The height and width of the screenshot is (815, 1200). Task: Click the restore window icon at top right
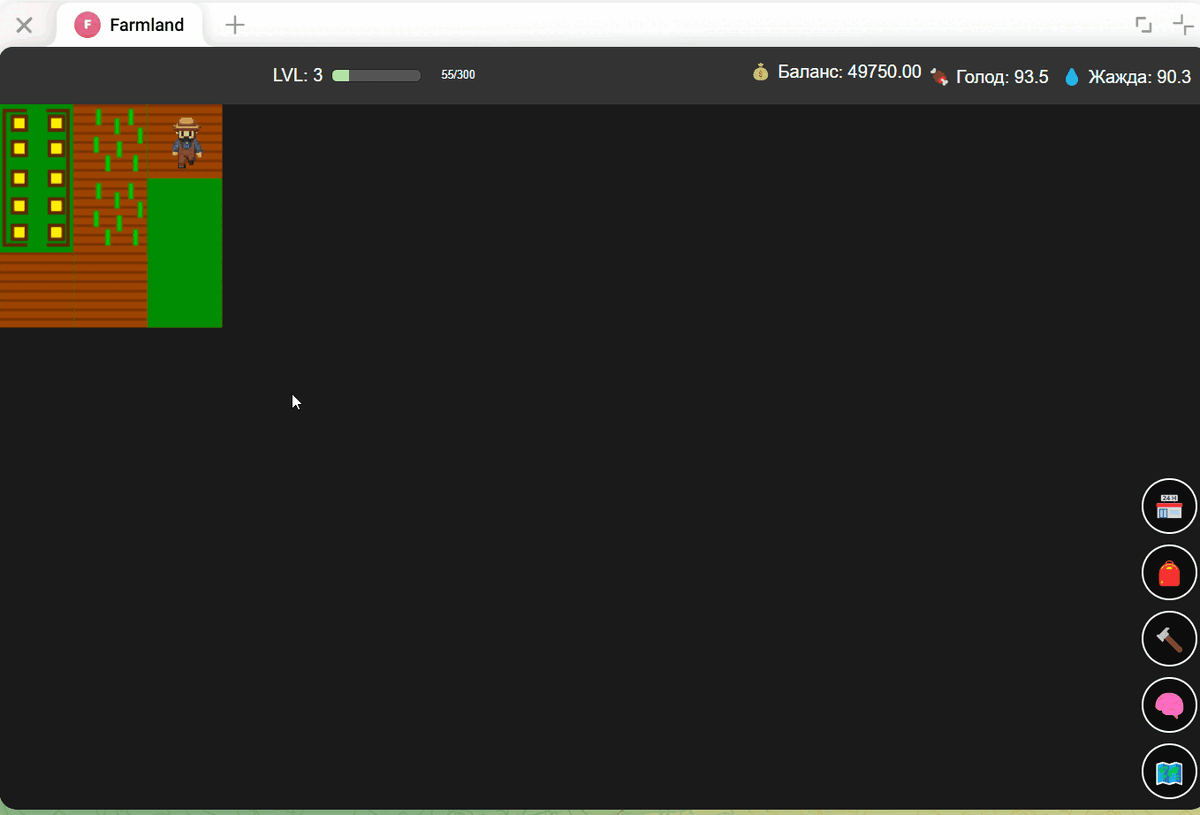point(1143,25)
